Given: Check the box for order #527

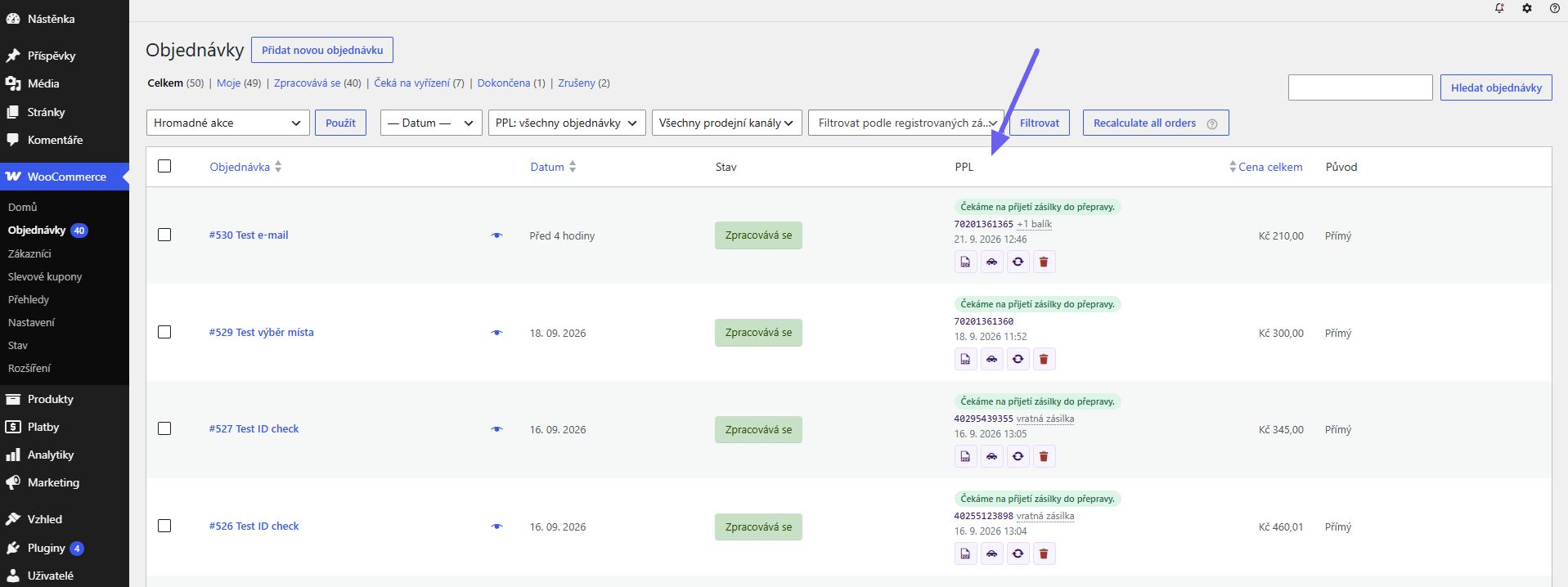Looking at the screenshot, I should [x=164, y=428].
